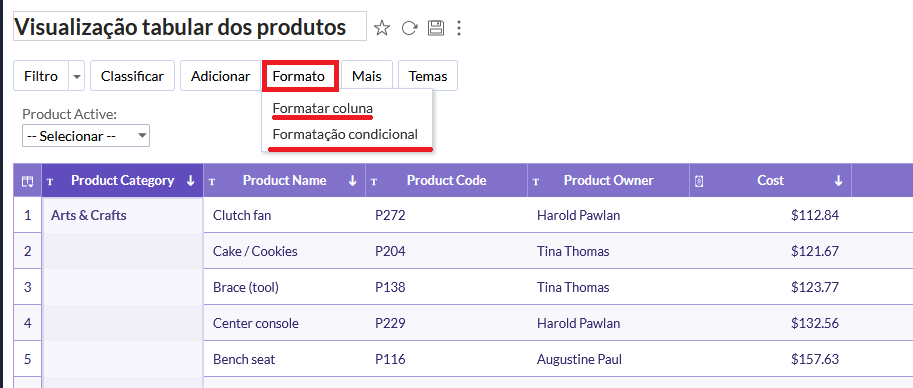Click the currency type icon beside Cost header
913x388 pixels.
699,181
